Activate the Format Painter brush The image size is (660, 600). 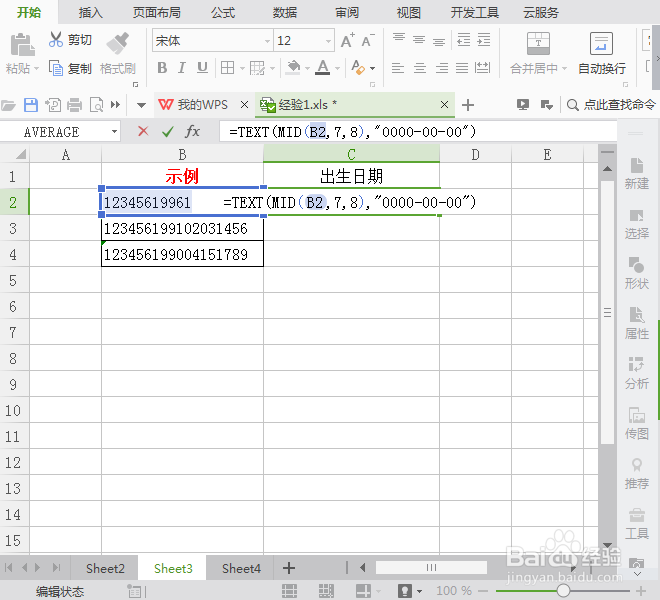coord(117,44)
